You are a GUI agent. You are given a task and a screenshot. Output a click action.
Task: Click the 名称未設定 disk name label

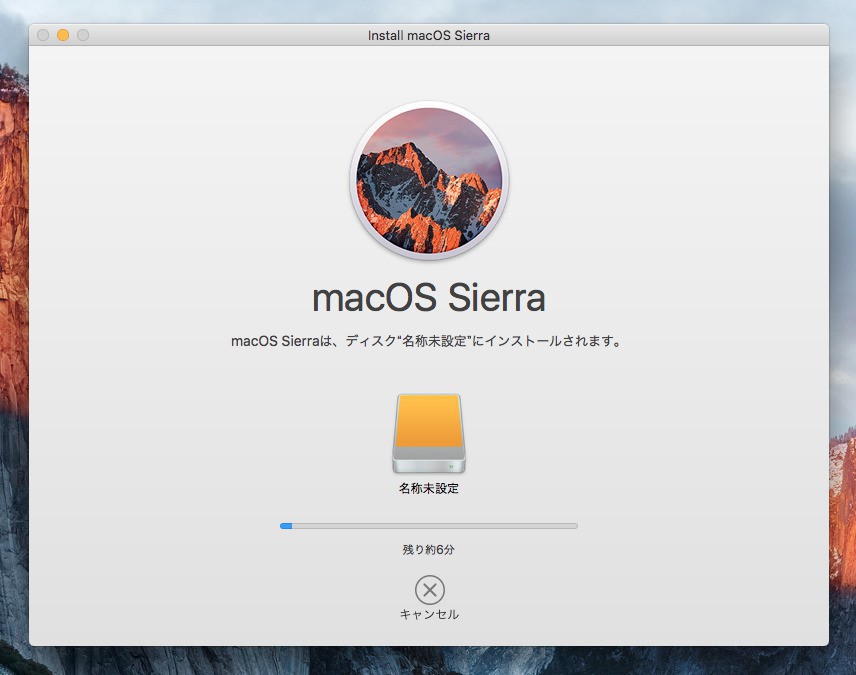coord(429,488)
